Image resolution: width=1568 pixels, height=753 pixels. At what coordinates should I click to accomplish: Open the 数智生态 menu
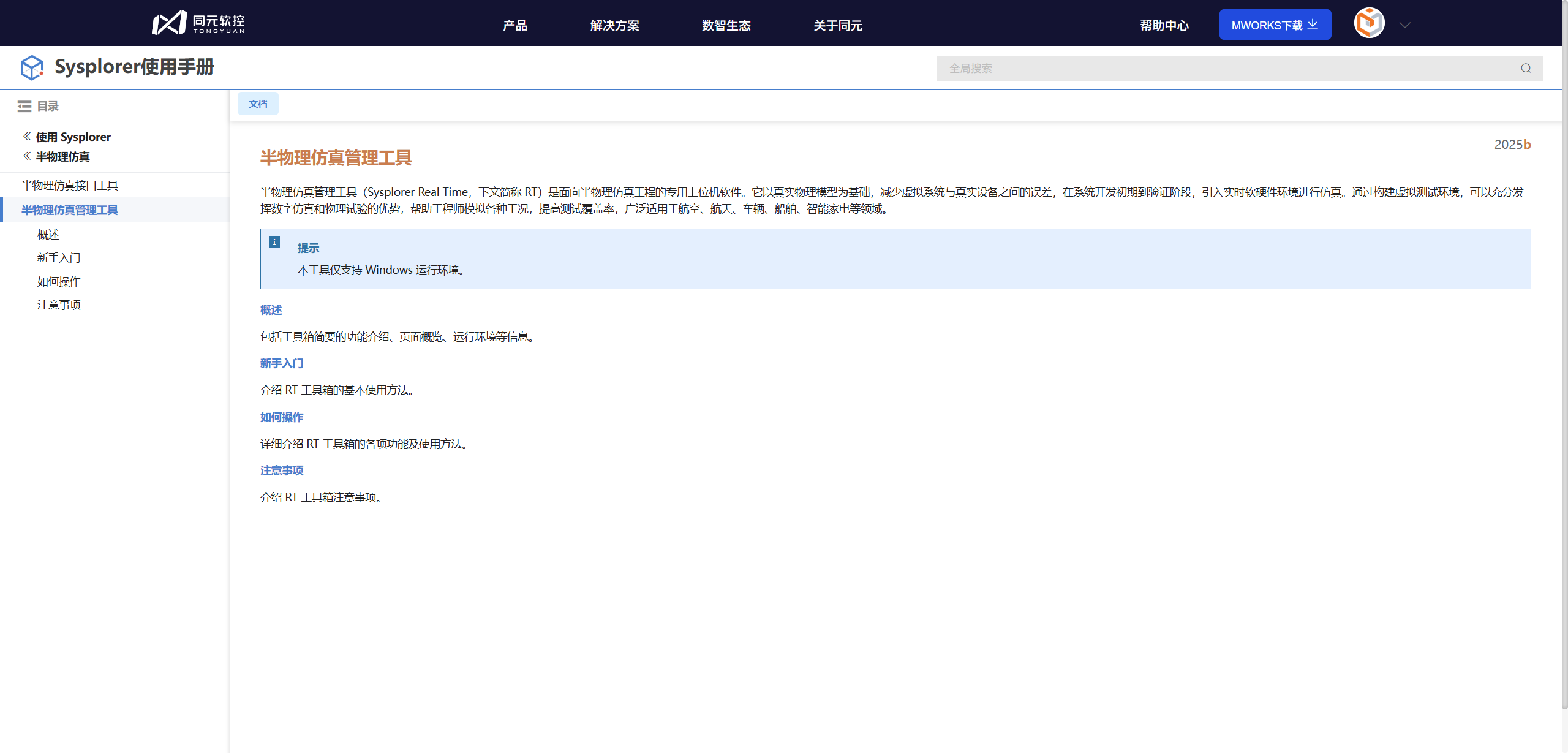pos(726,26)
